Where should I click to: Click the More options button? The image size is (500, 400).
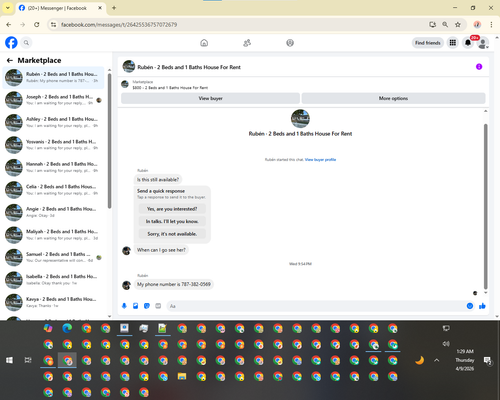click(x=393, y=98)
